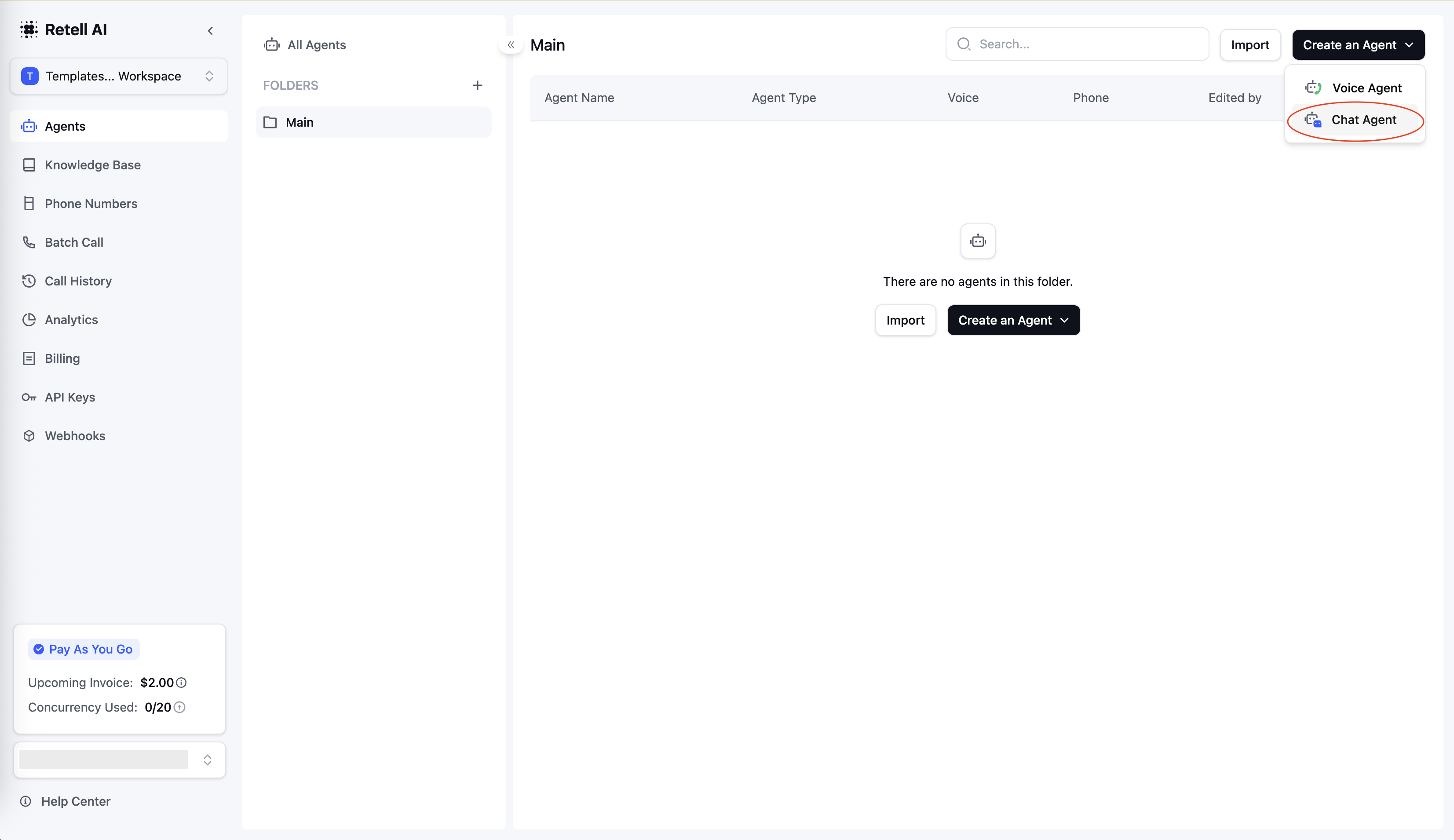The height and width of the screenshot is (840, 1454).
Task: Expand the account selector at the sidebar bottom
Action: click(119, 760)
